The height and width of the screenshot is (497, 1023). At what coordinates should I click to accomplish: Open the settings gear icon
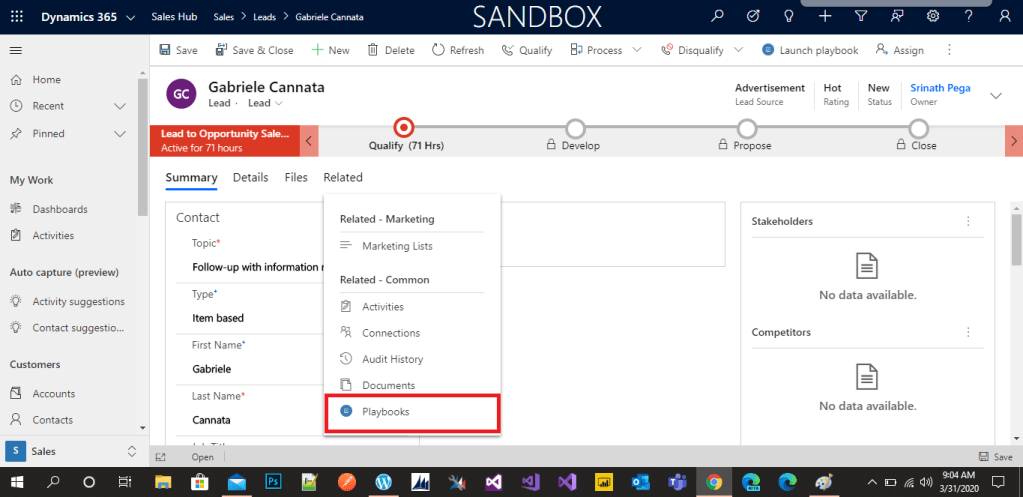933,16
